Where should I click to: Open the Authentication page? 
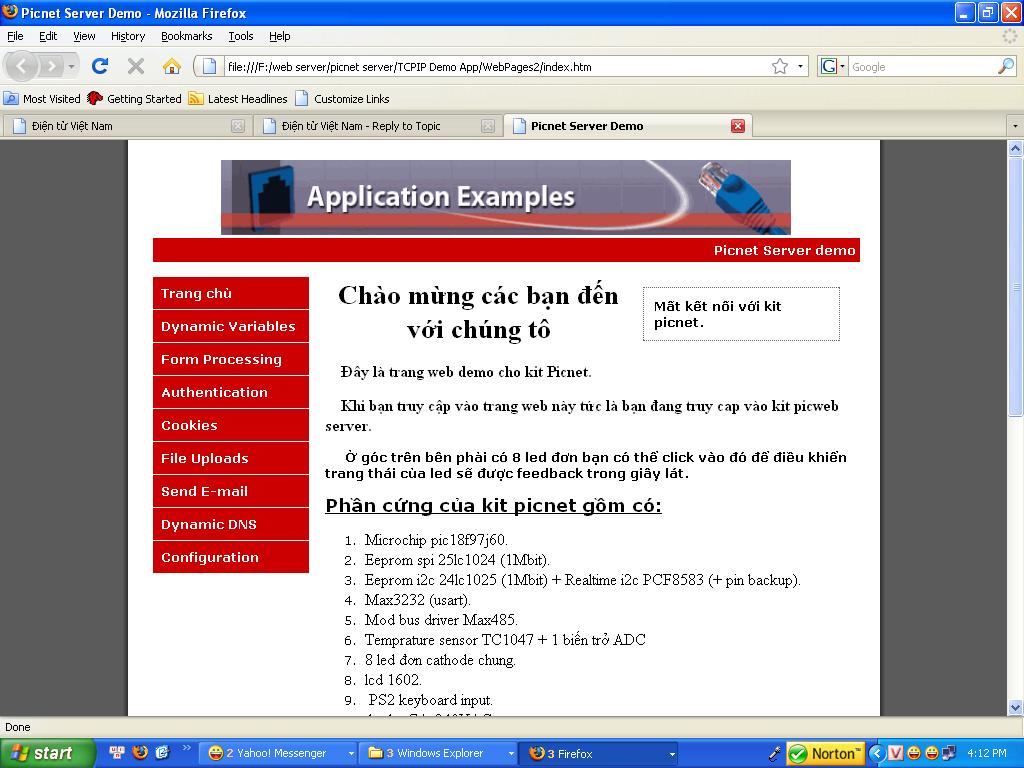click(231, 392)
